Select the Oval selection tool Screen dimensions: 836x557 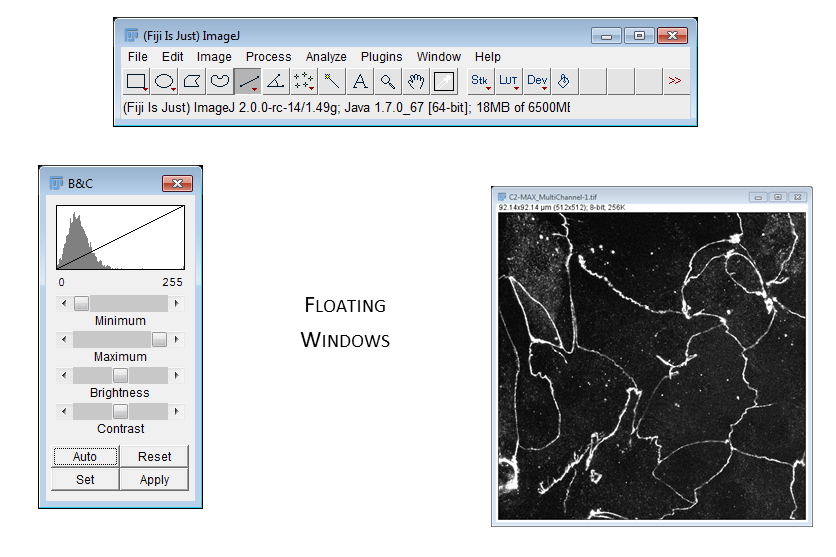click(x=165, y=81)
